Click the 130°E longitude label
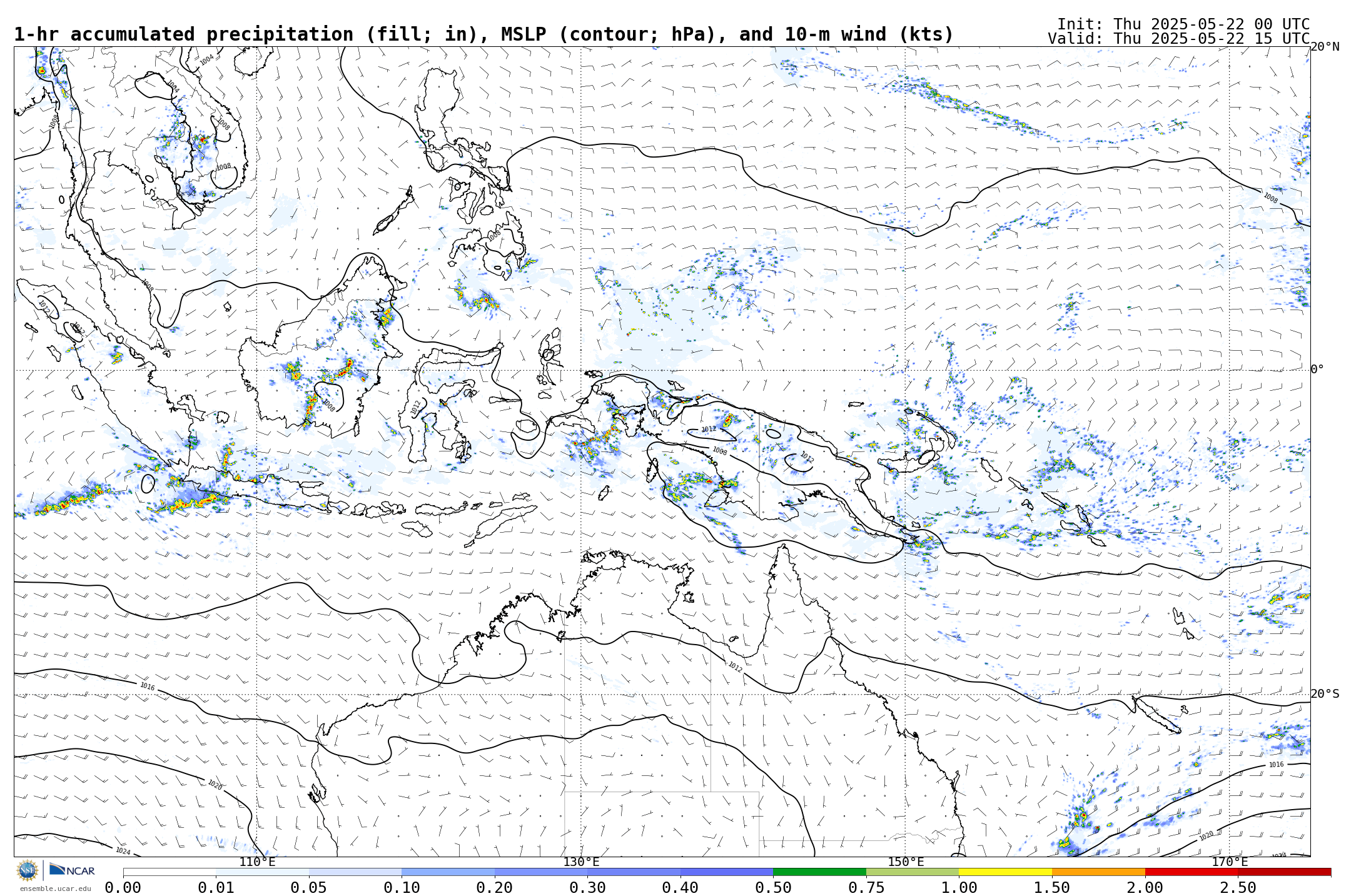Viewport: 1351px width, 896px height. (x=581, y=862)
